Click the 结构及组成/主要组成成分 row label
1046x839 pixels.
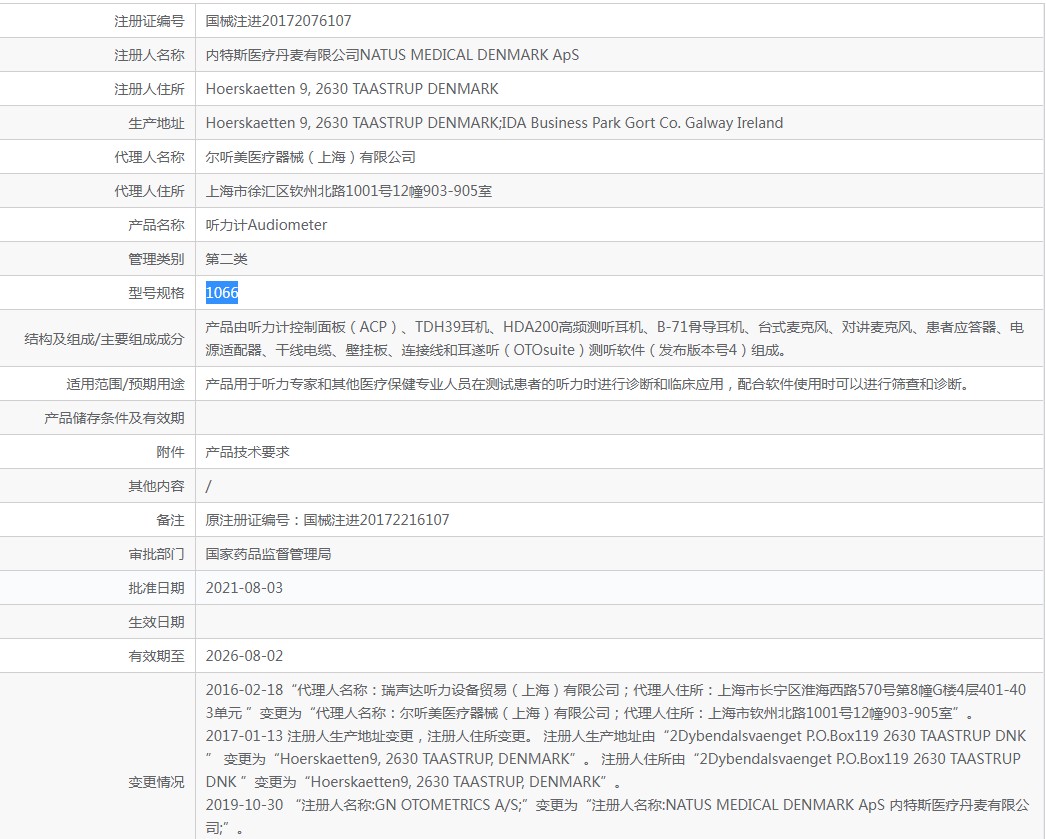[x=104, y=339]
